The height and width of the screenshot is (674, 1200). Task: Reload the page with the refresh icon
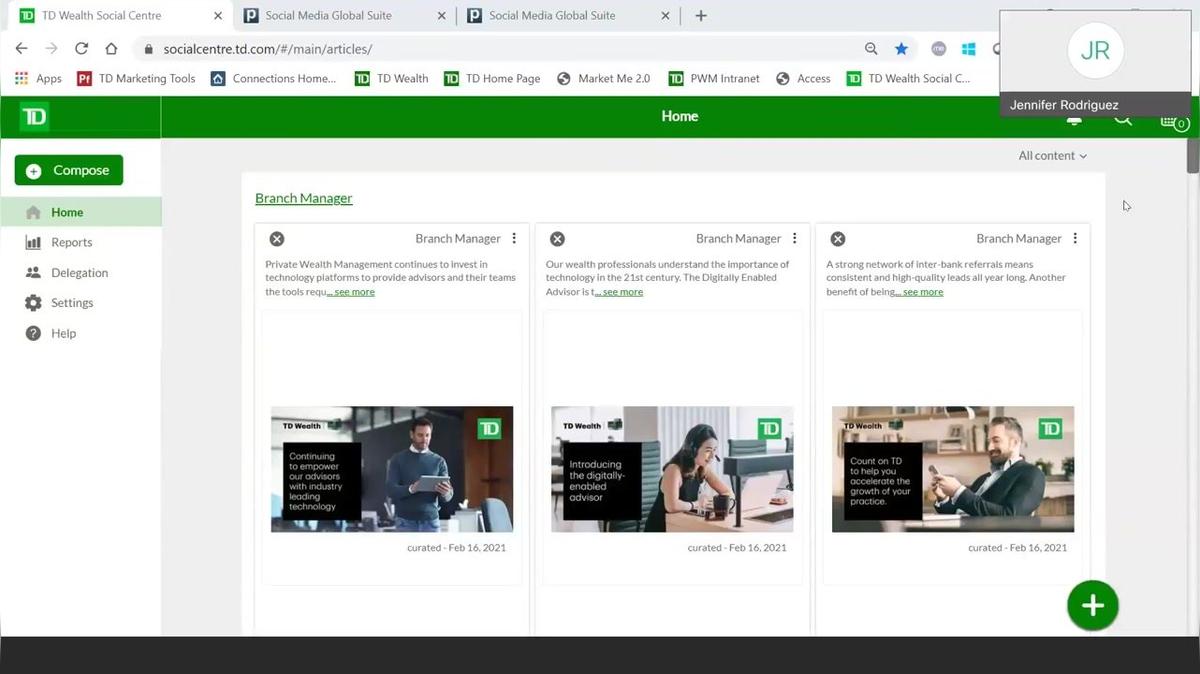click(81, 48)
